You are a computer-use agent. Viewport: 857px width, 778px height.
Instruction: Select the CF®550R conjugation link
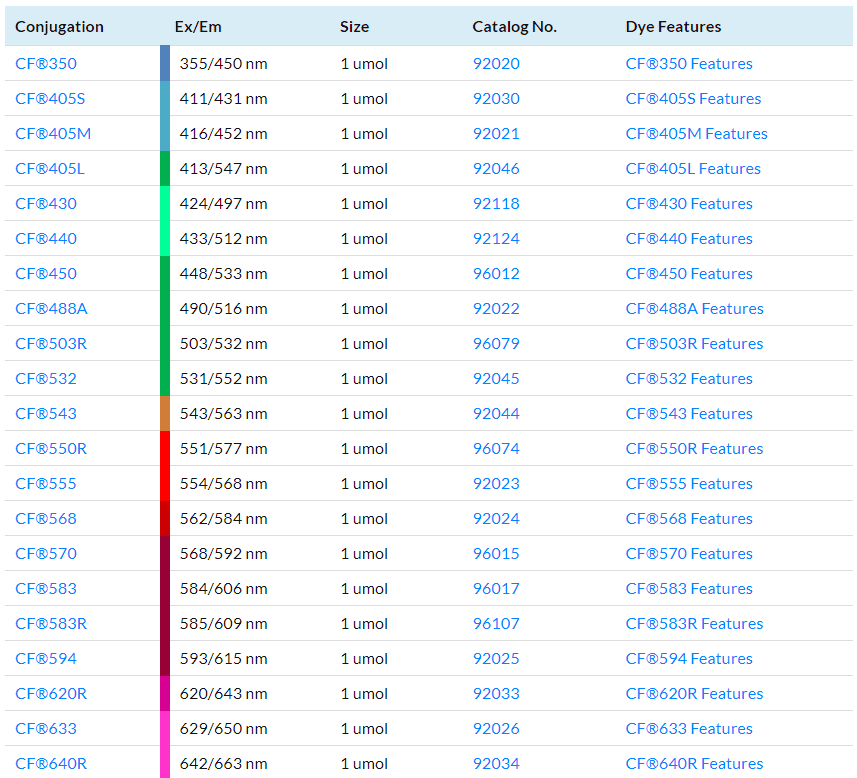coord(51,448)
